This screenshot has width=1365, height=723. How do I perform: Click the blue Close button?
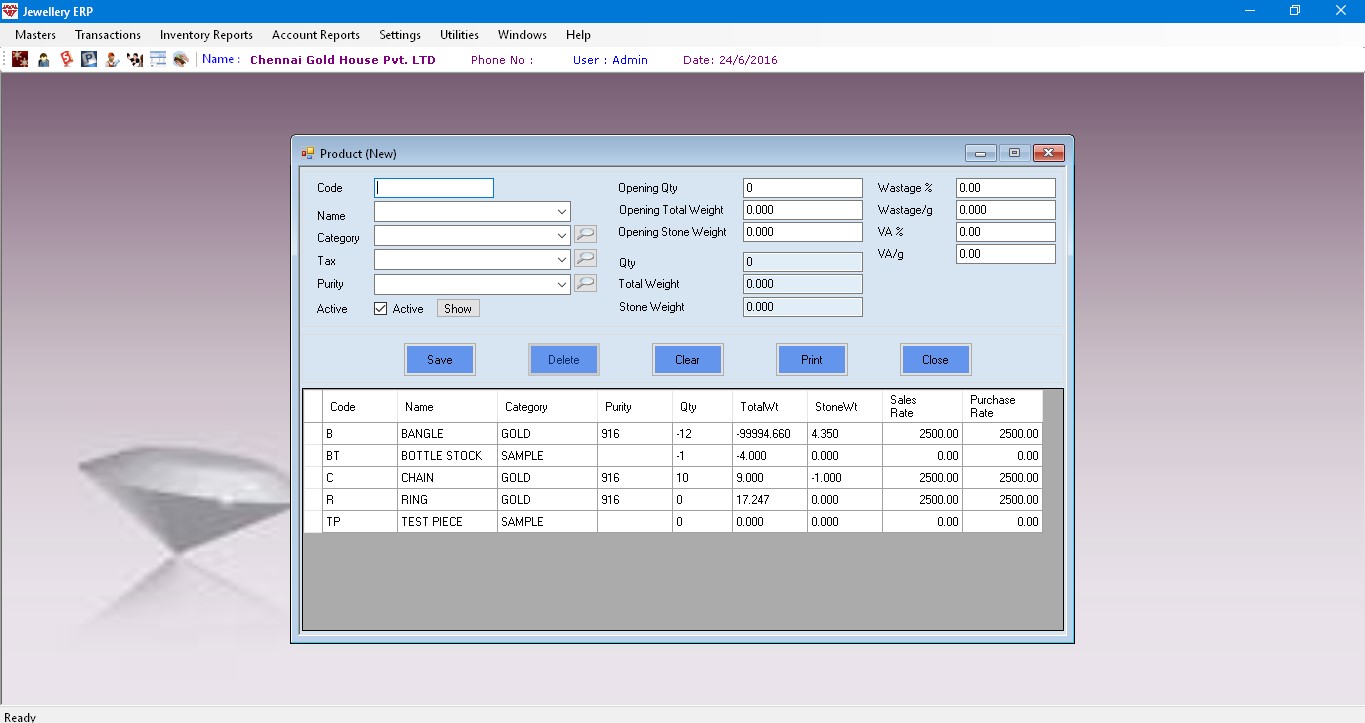point(936,360)
